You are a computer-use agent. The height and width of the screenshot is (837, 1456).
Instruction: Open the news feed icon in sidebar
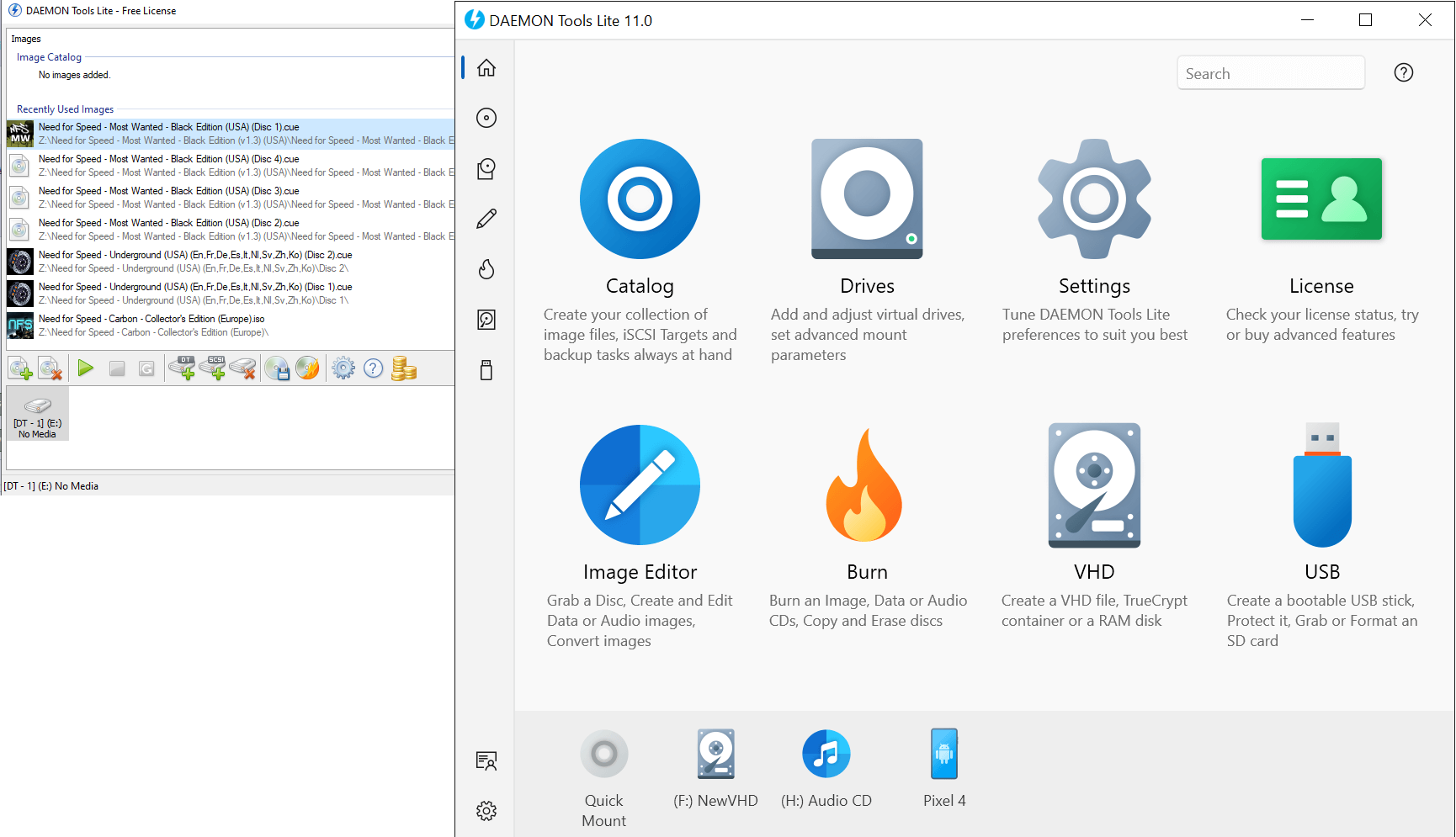tap(486, 760)
